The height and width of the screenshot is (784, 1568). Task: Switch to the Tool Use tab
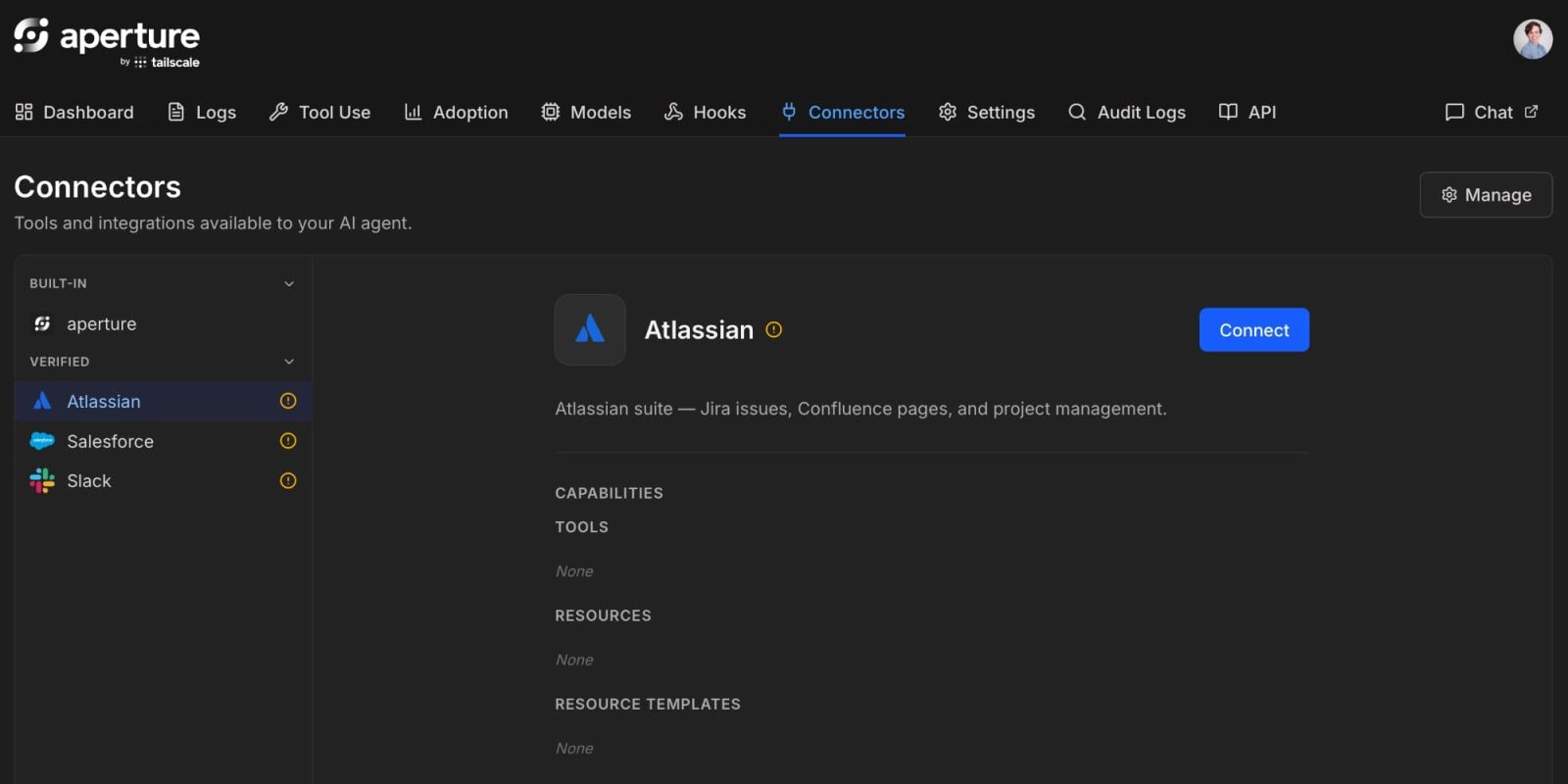pos(320,112)
